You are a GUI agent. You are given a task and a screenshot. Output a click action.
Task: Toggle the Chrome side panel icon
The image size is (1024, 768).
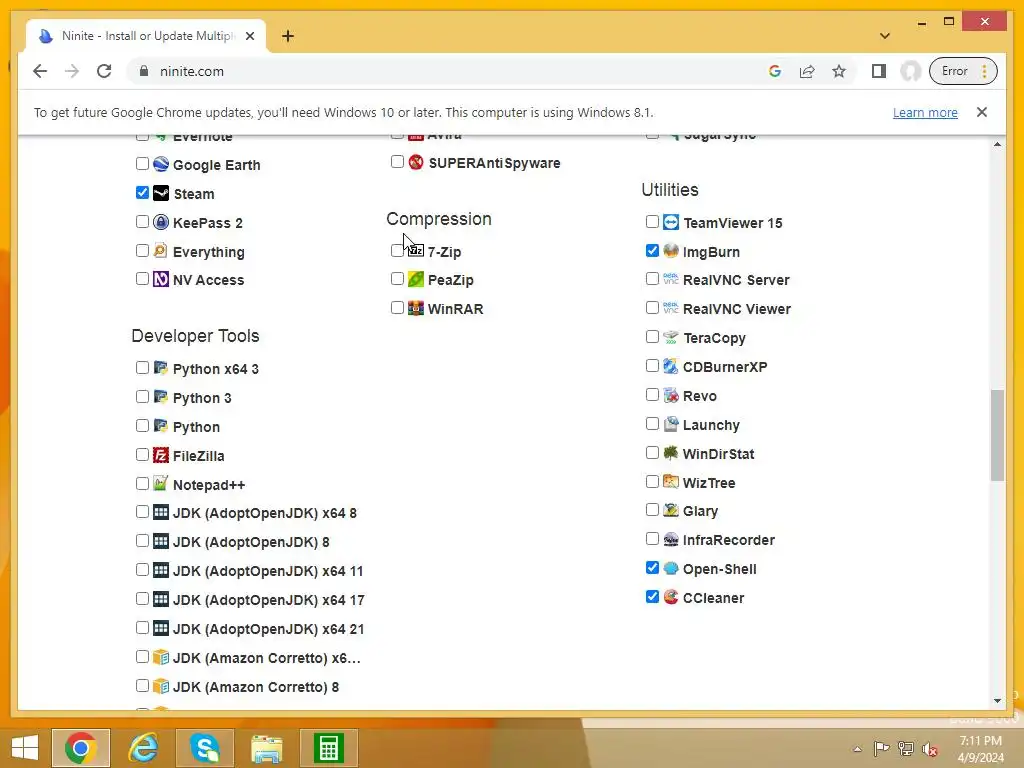(x=878, y=71)
